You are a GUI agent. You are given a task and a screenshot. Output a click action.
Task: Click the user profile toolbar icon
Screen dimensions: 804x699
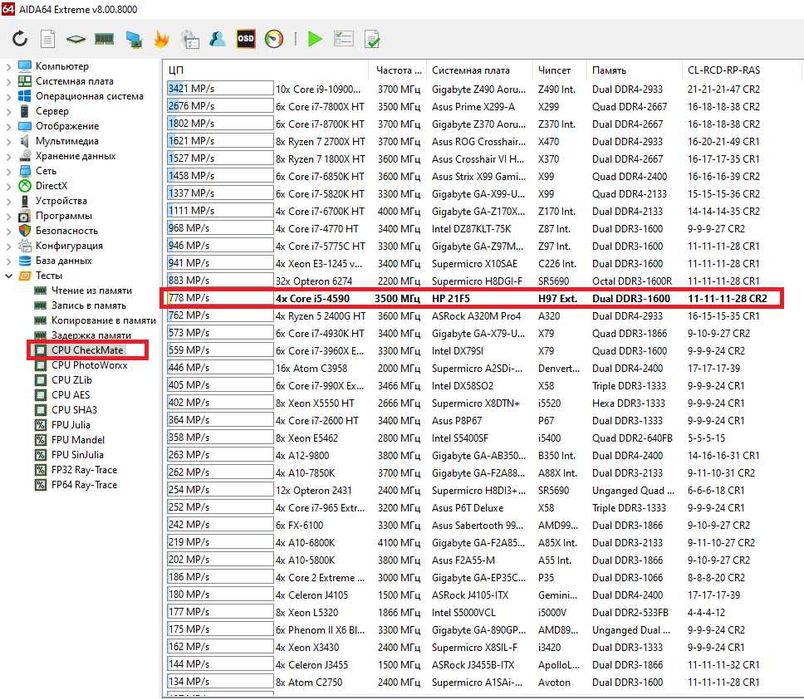point(217,39)
